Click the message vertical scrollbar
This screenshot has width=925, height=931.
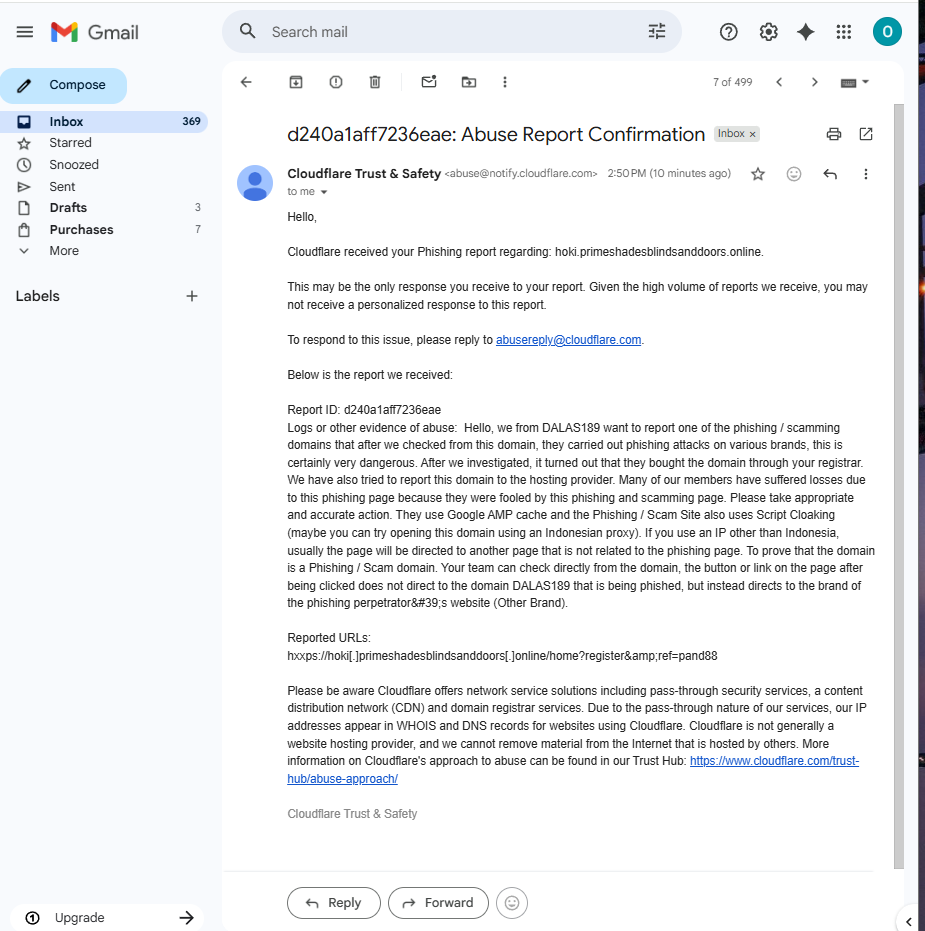[899, 486]
